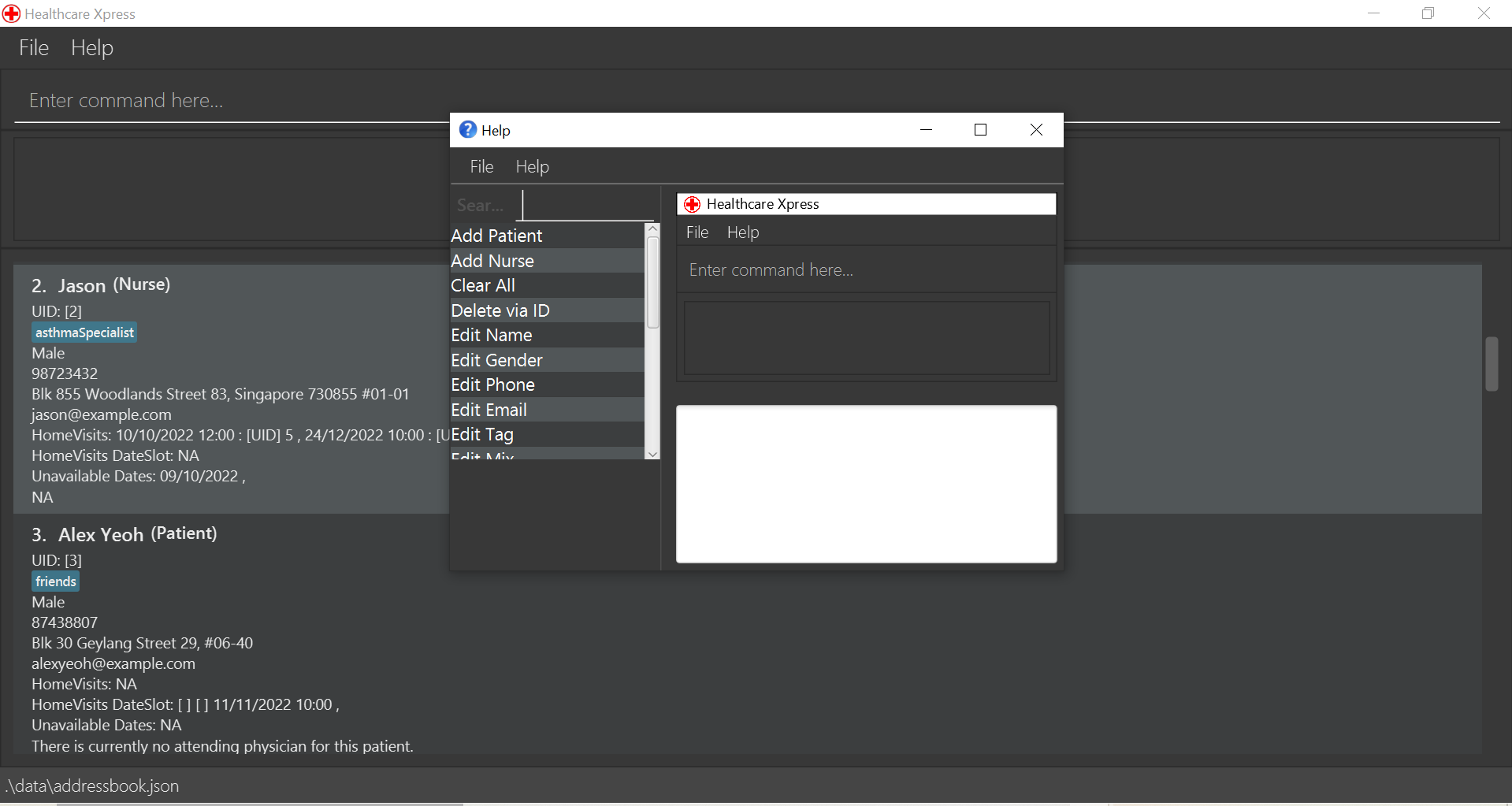Screen dimensions: 1512x806
Task: Open Help menu in Help window
Action: coord(533,167)
